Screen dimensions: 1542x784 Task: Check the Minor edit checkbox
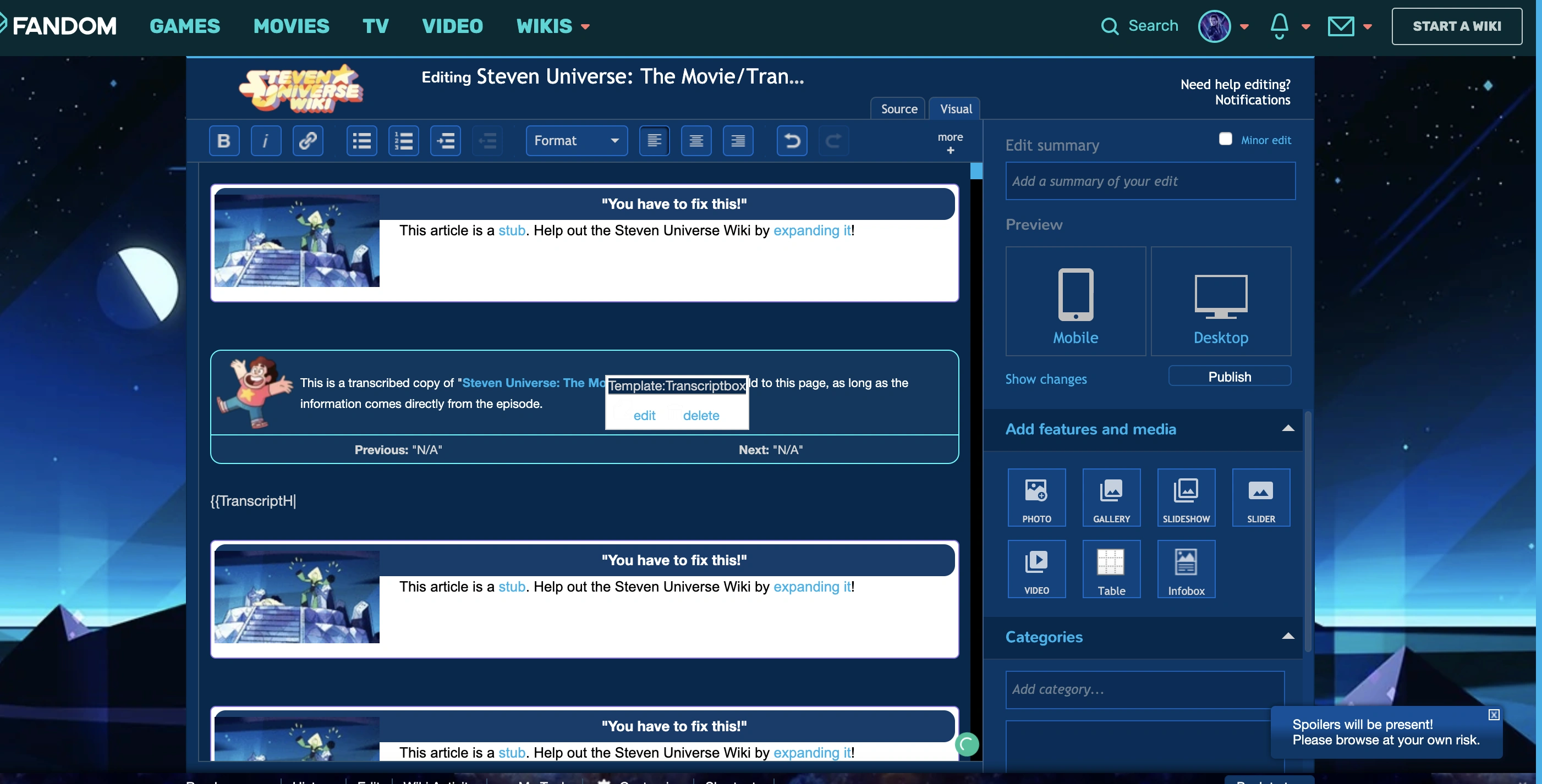pyautogui.click(x=1225, y=139)
